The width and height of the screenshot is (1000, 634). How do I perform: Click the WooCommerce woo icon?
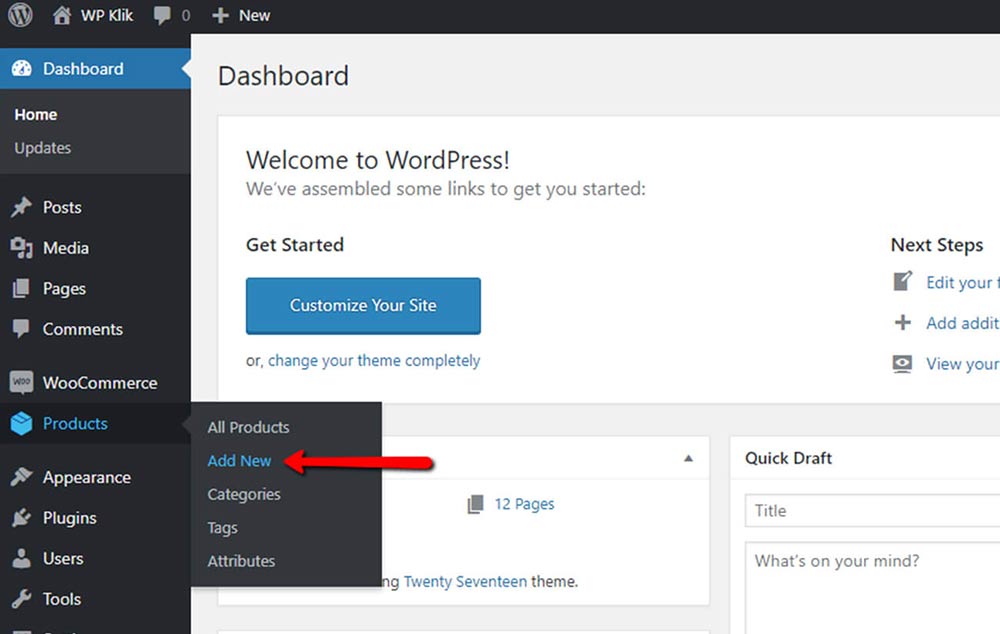point(21,383)
